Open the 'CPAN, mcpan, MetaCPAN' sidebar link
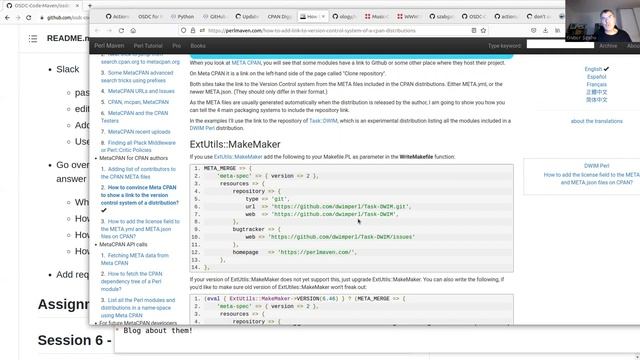Screen dimensions: 640x360 tap(138, 102)
